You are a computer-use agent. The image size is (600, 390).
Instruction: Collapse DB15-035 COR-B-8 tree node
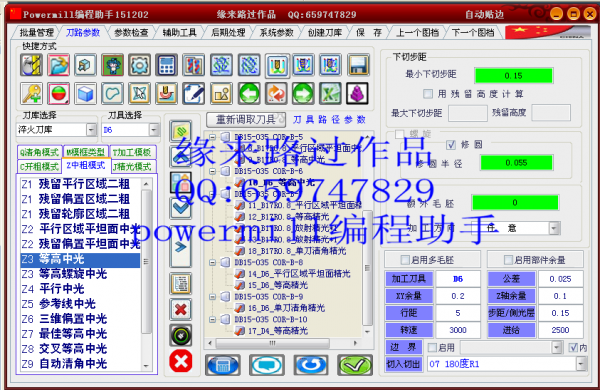tap(212, 263)
